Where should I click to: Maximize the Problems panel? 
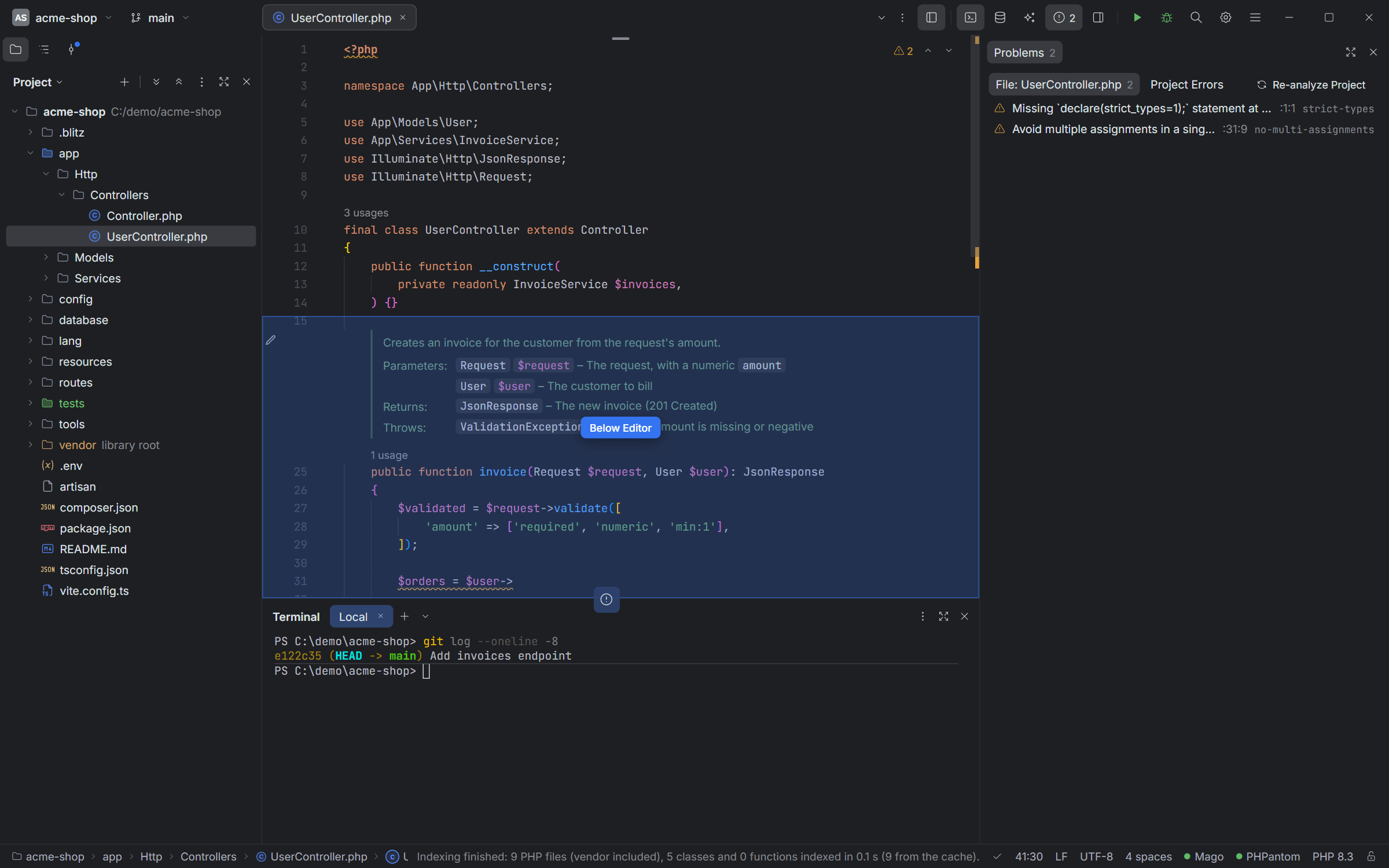(x=1350, y=52)
